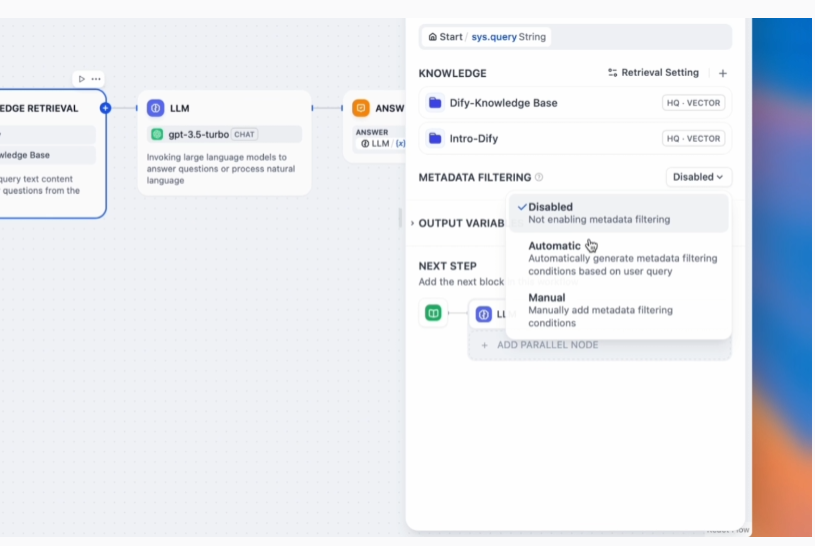Screen dimensions: 815x546
Task: Click the orange Answer node icon
Action: tap(361, 108)
